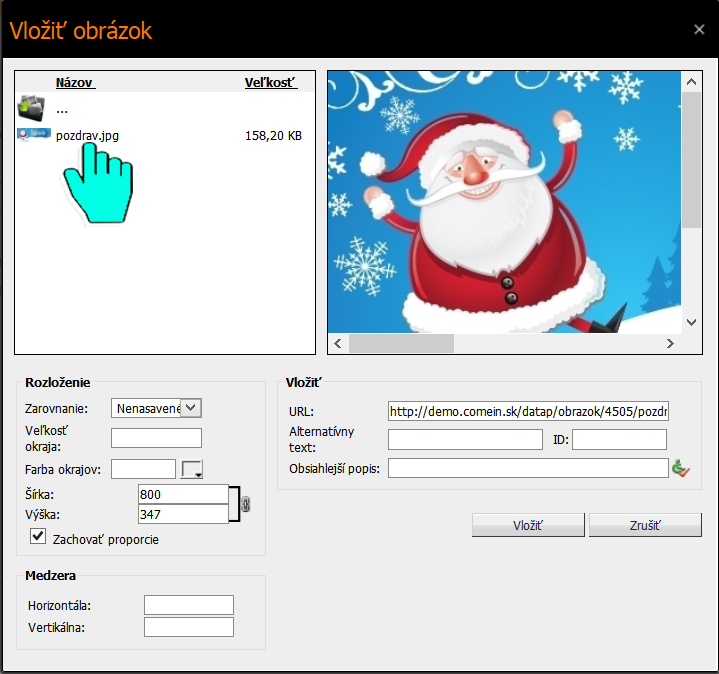The image size is (719, 674).
Task: Click the long description editor icon
Action: [x=681, y=468]
